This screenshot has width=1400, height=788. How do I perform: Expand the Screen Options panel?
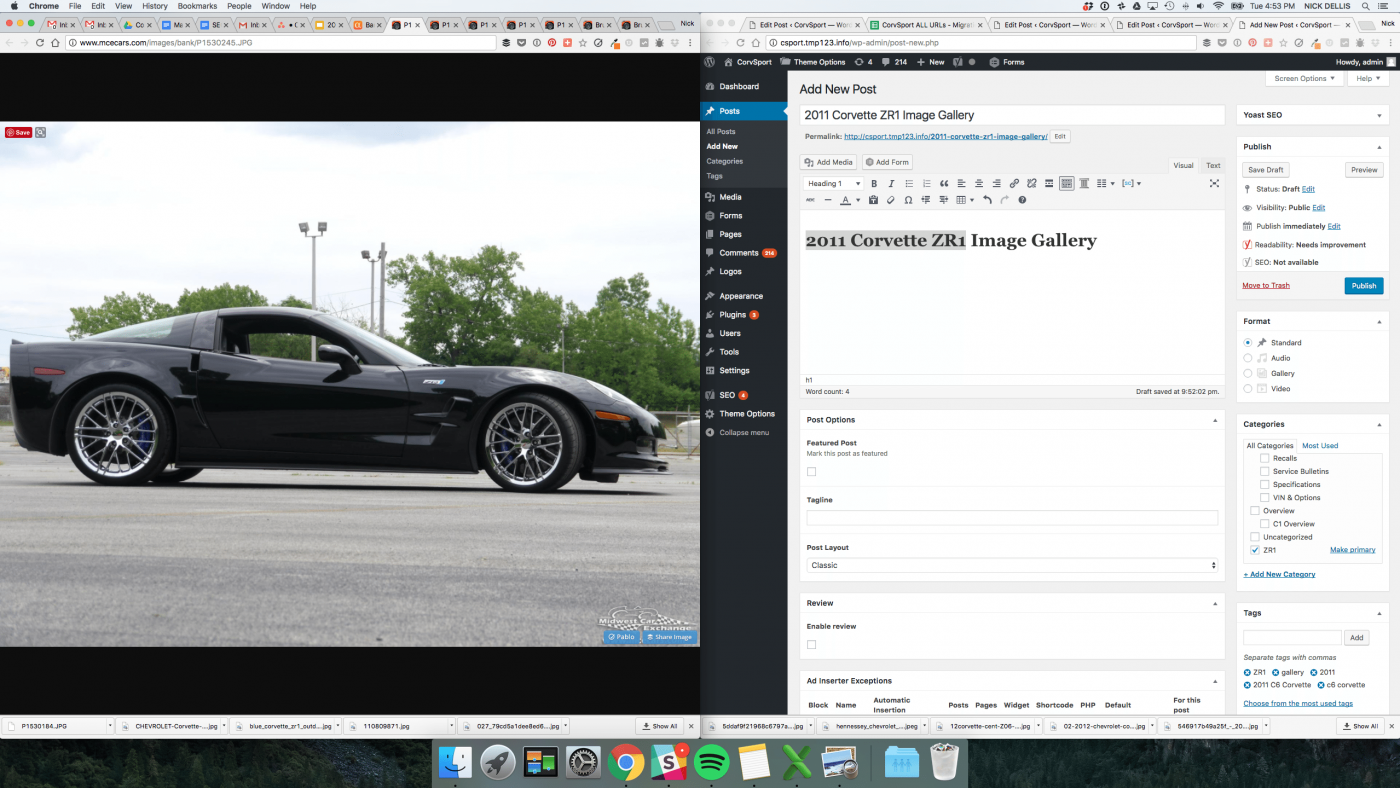click(x=1304, y=78)
